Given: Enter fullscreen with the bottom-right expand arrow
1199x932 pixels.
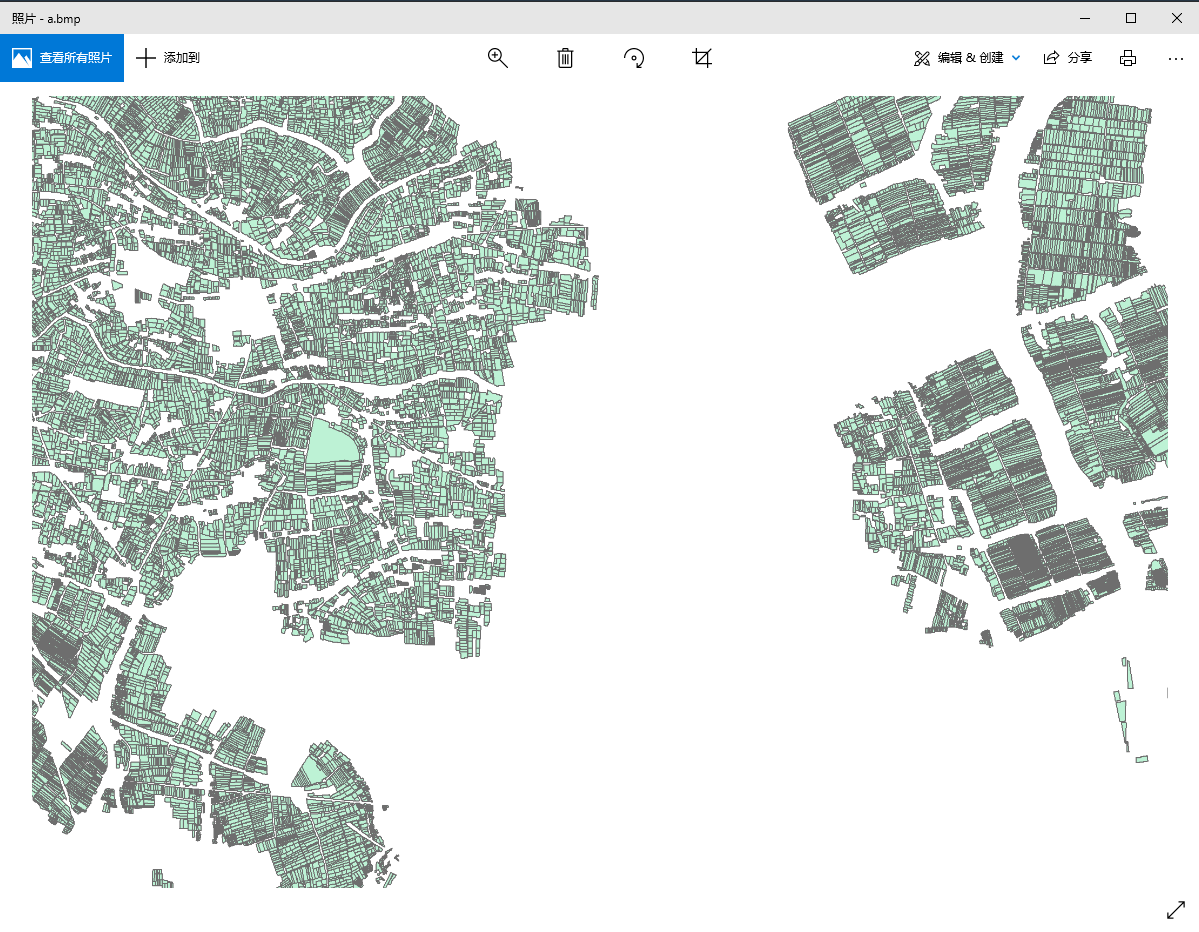Looking at the screenshot, I should (x=1176, y=910).
